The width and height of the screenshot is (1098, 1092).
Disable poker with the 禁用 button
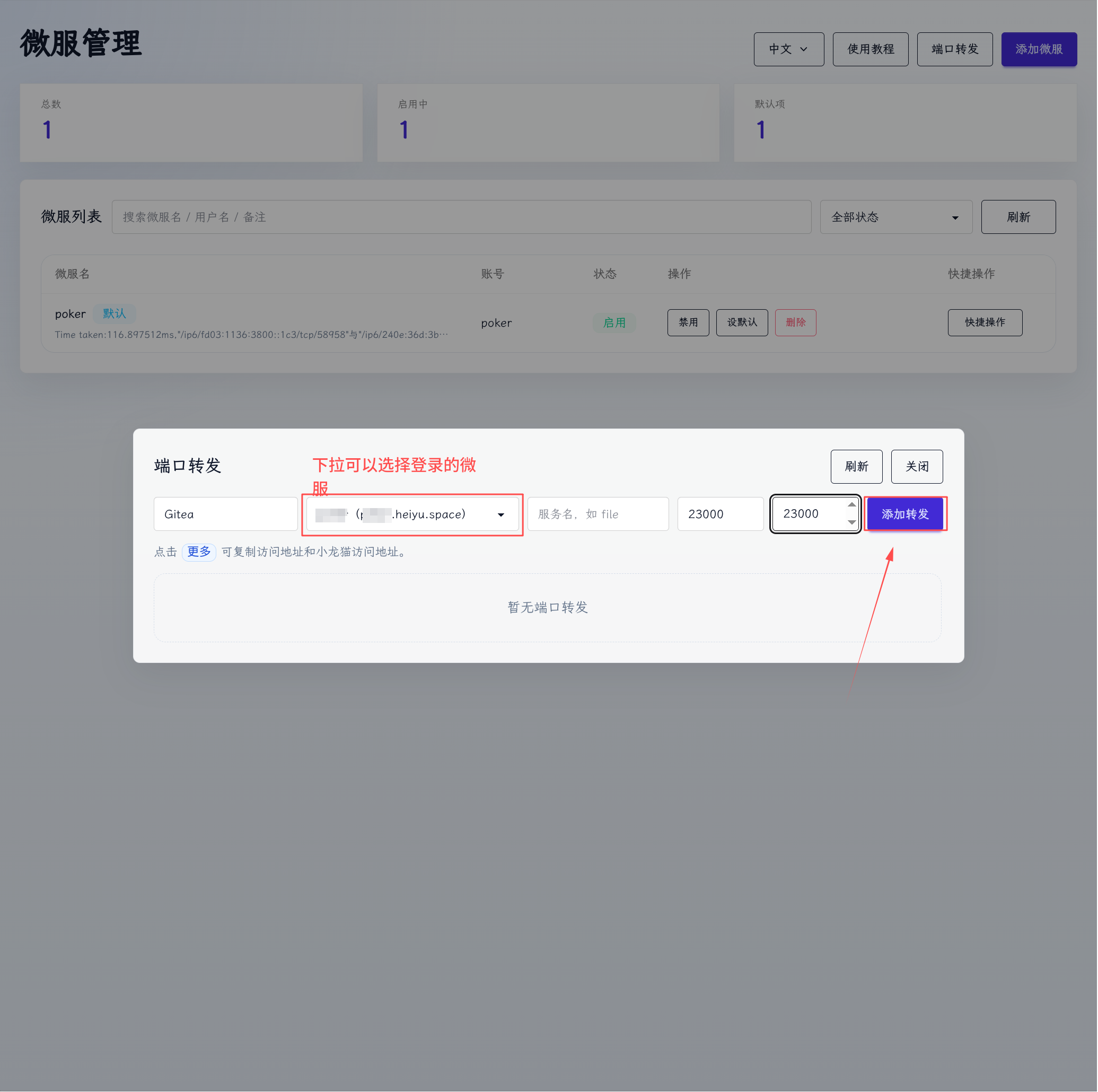(x=689, y=323)
